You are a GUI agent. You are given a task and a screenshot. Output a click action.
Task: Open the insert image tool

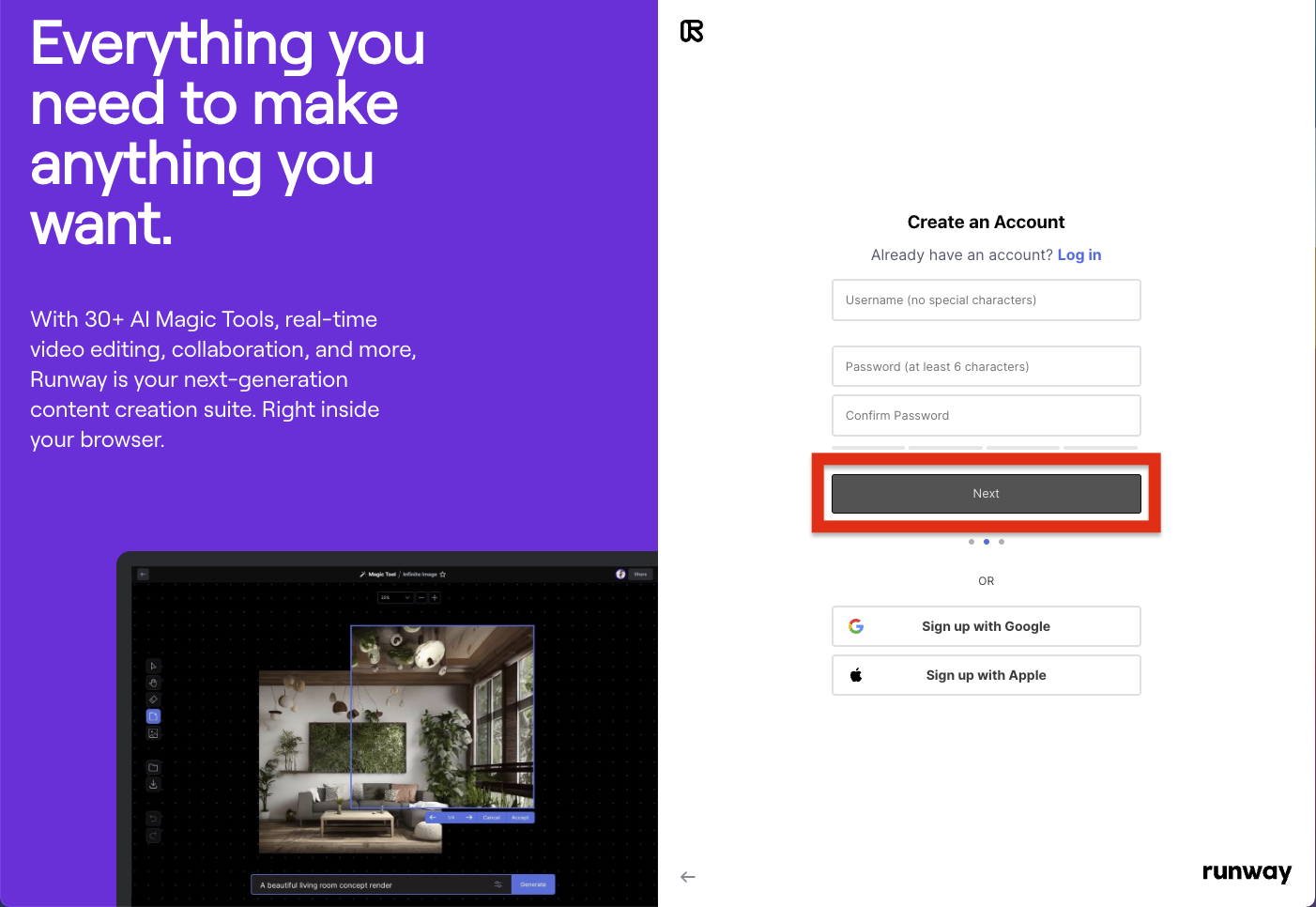(153, 733)
